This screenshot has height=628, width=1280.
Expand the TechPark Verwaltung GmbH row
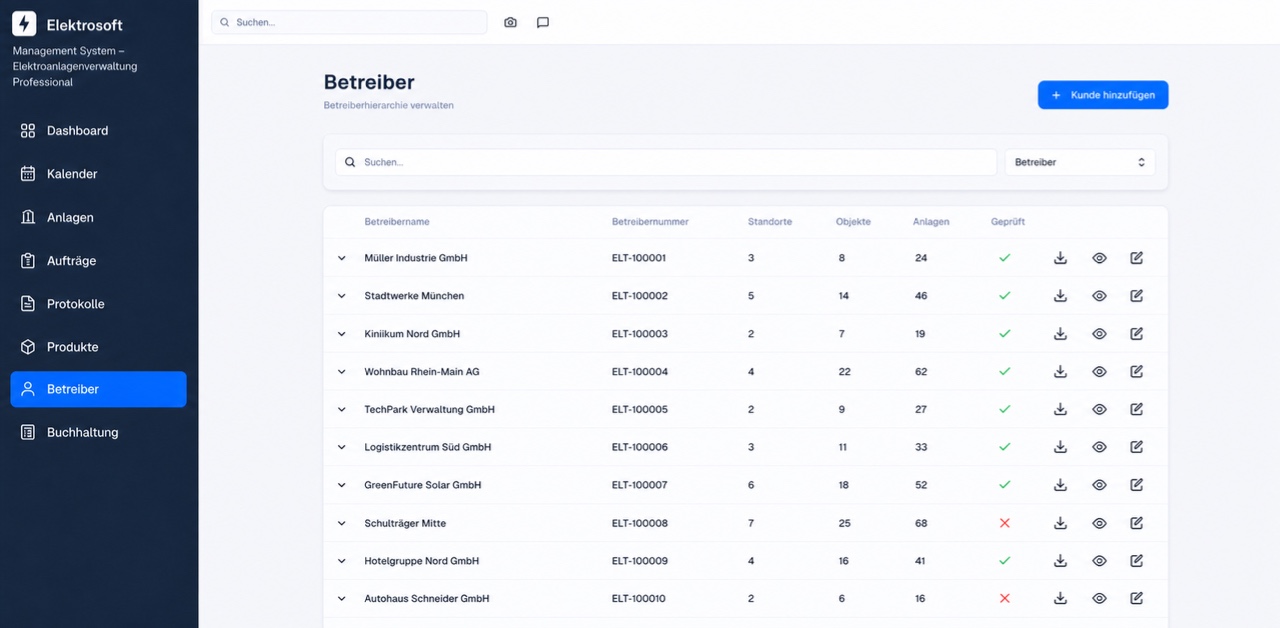click(341, 409)
